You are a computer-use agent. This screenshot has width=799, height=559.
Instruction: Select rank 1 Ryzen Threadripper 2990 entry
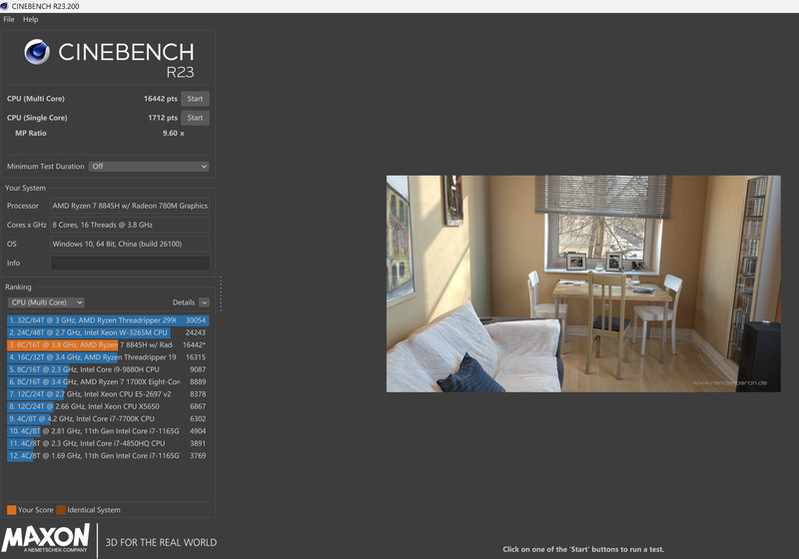(108, 321)
